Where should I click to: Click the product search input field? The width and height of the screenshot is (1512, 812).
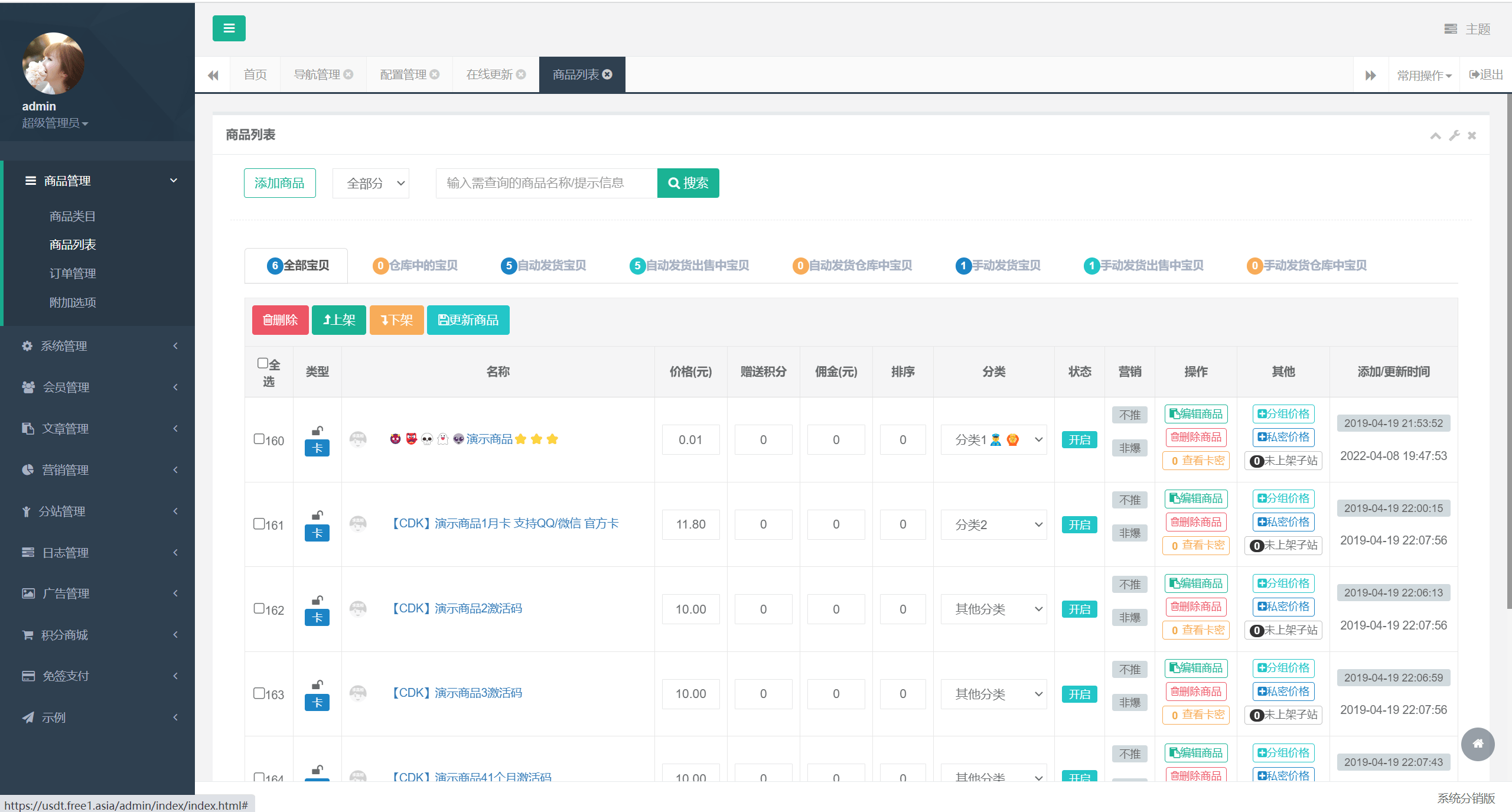pos(546,183)
